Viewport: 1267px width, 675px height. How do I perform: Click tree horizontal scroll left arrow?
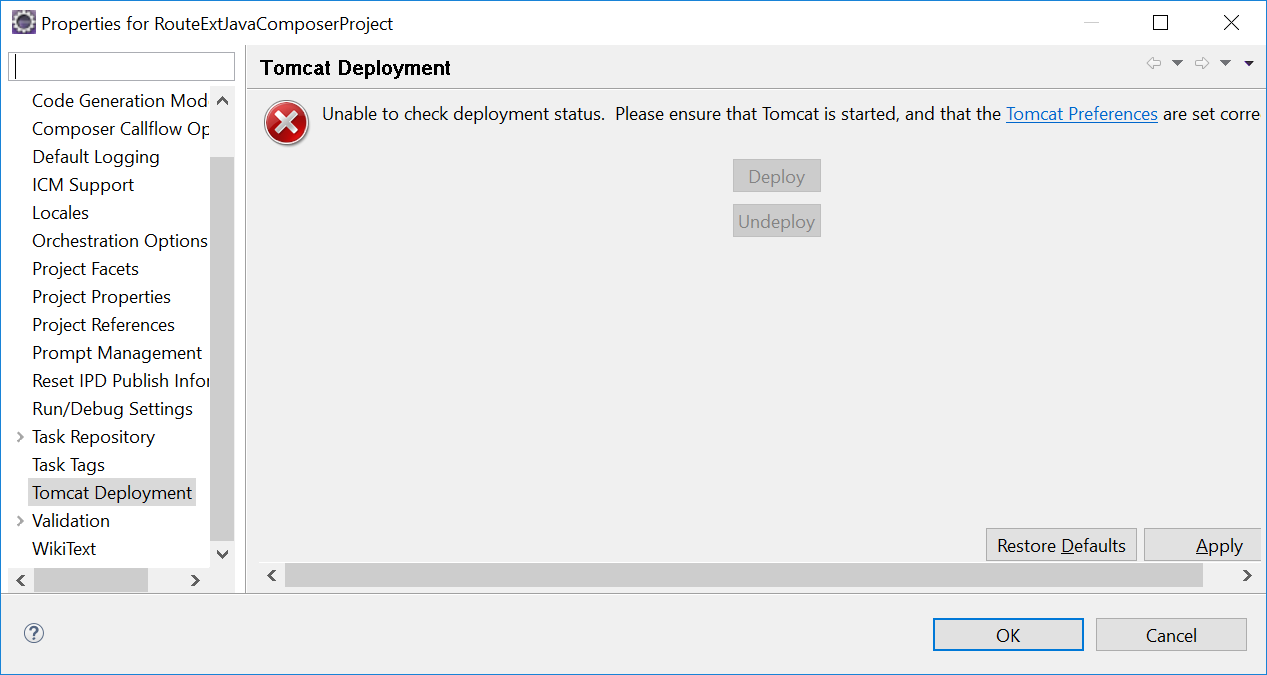pyautogui.click(x=21, y=580)
